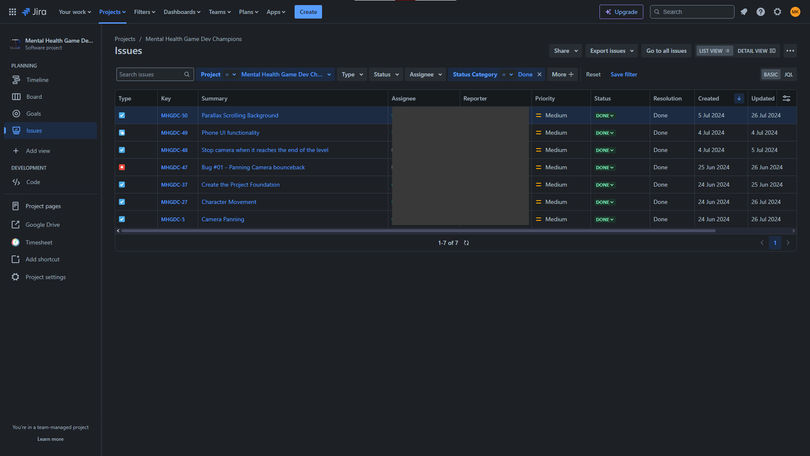Image resolution: width=810 pixels, height=456 pixels.
Task: Click the task type icon for MHGDC-50
Action: pos(122,115)
